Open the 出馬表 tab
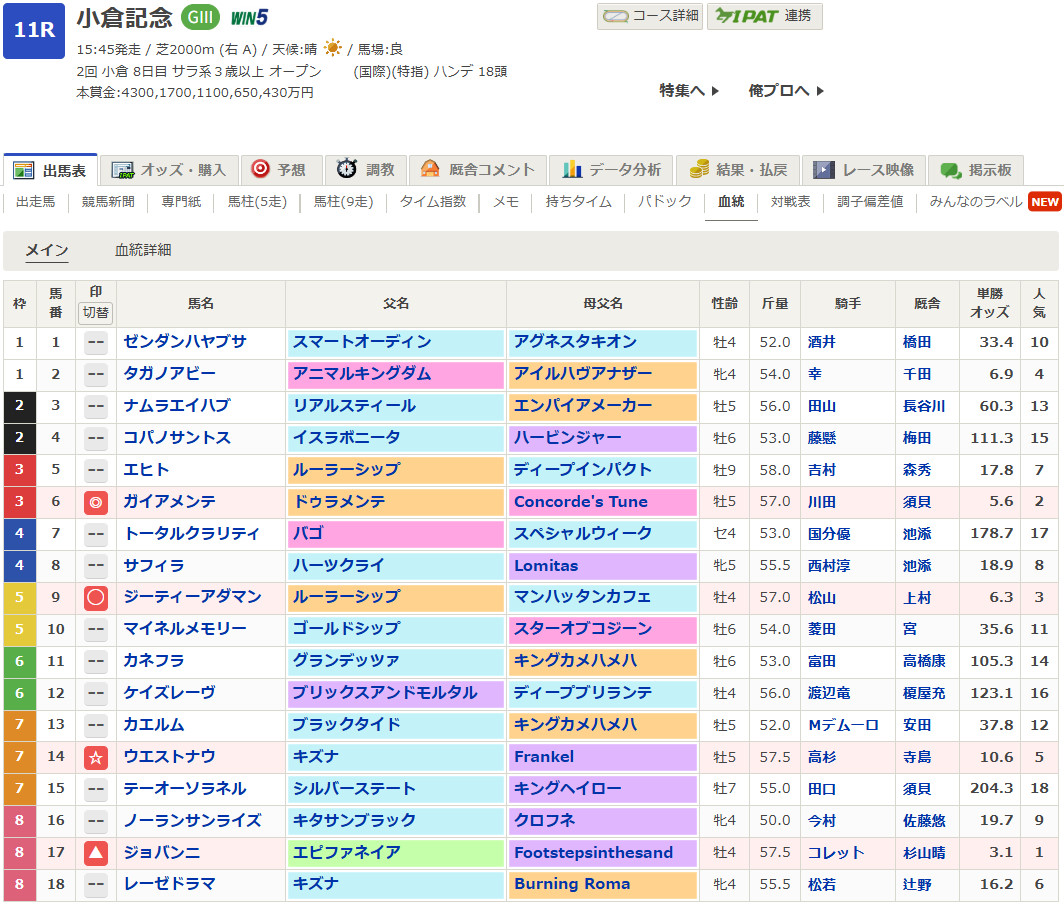Screen dimensions: 1064x906 click(50, 170)
